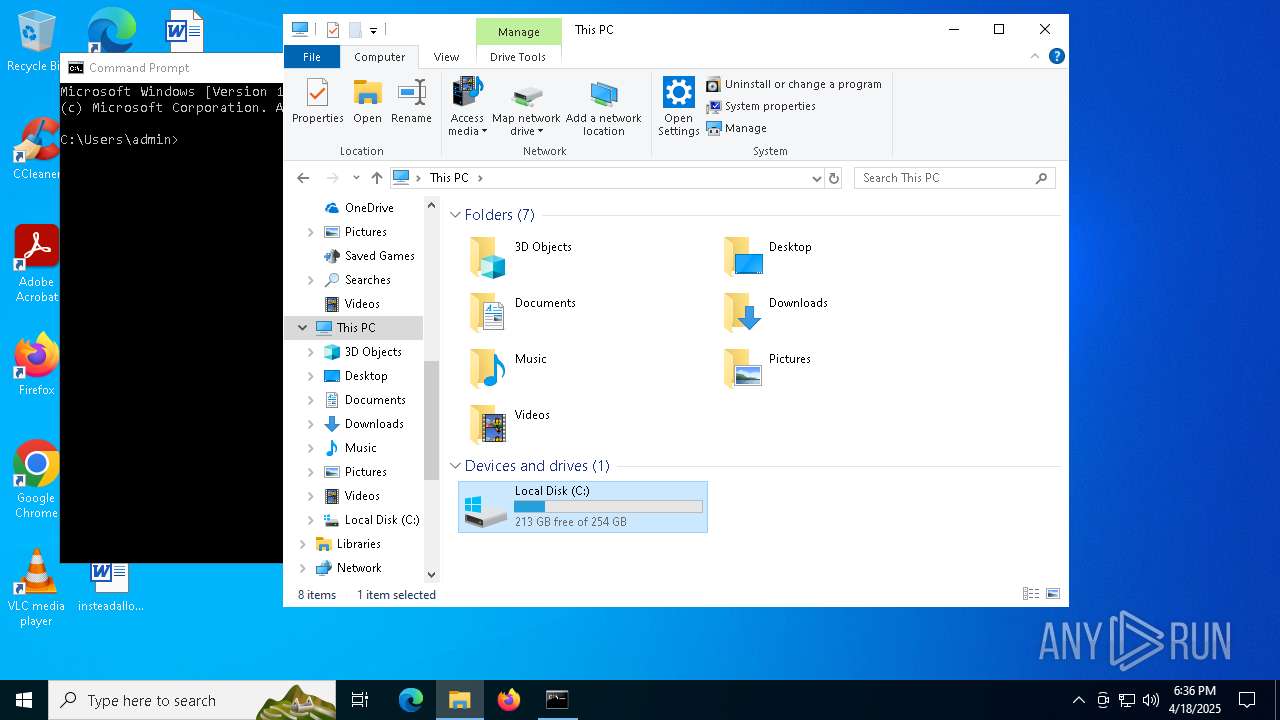Expand the Searches tree node
The image size is (1280, 720).
311,280
